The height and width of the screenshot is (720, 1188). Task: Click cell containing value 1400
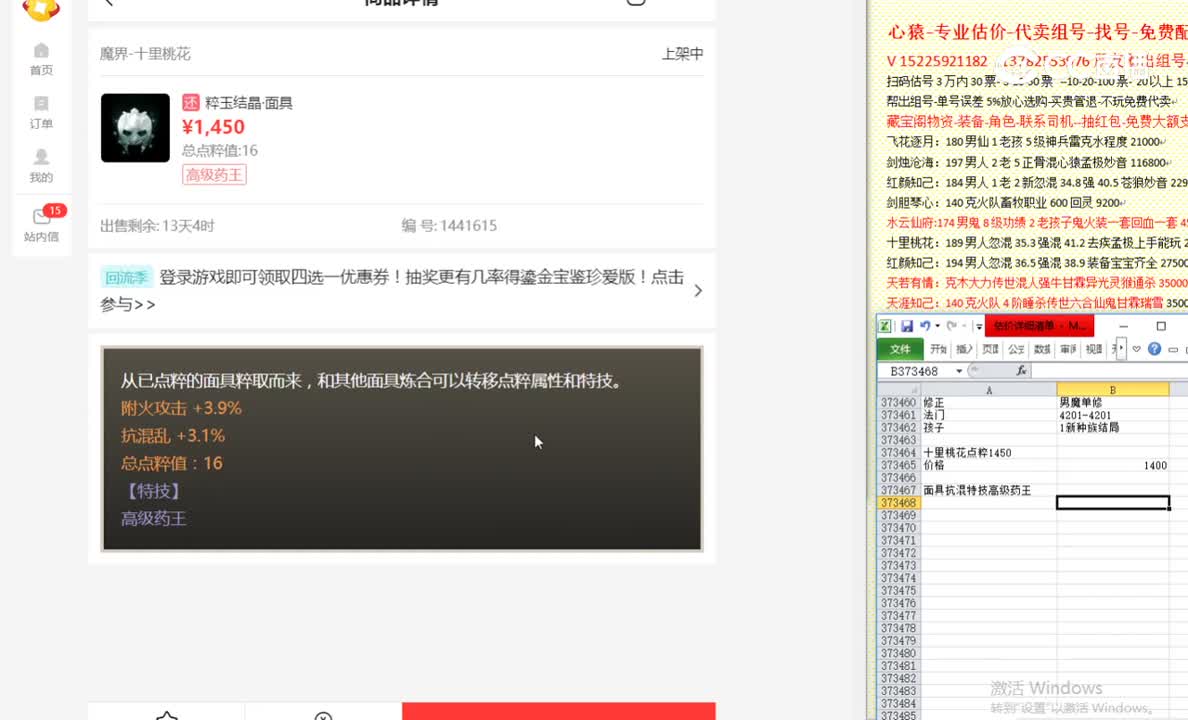pyautogui.click(x=1112, y=465)
